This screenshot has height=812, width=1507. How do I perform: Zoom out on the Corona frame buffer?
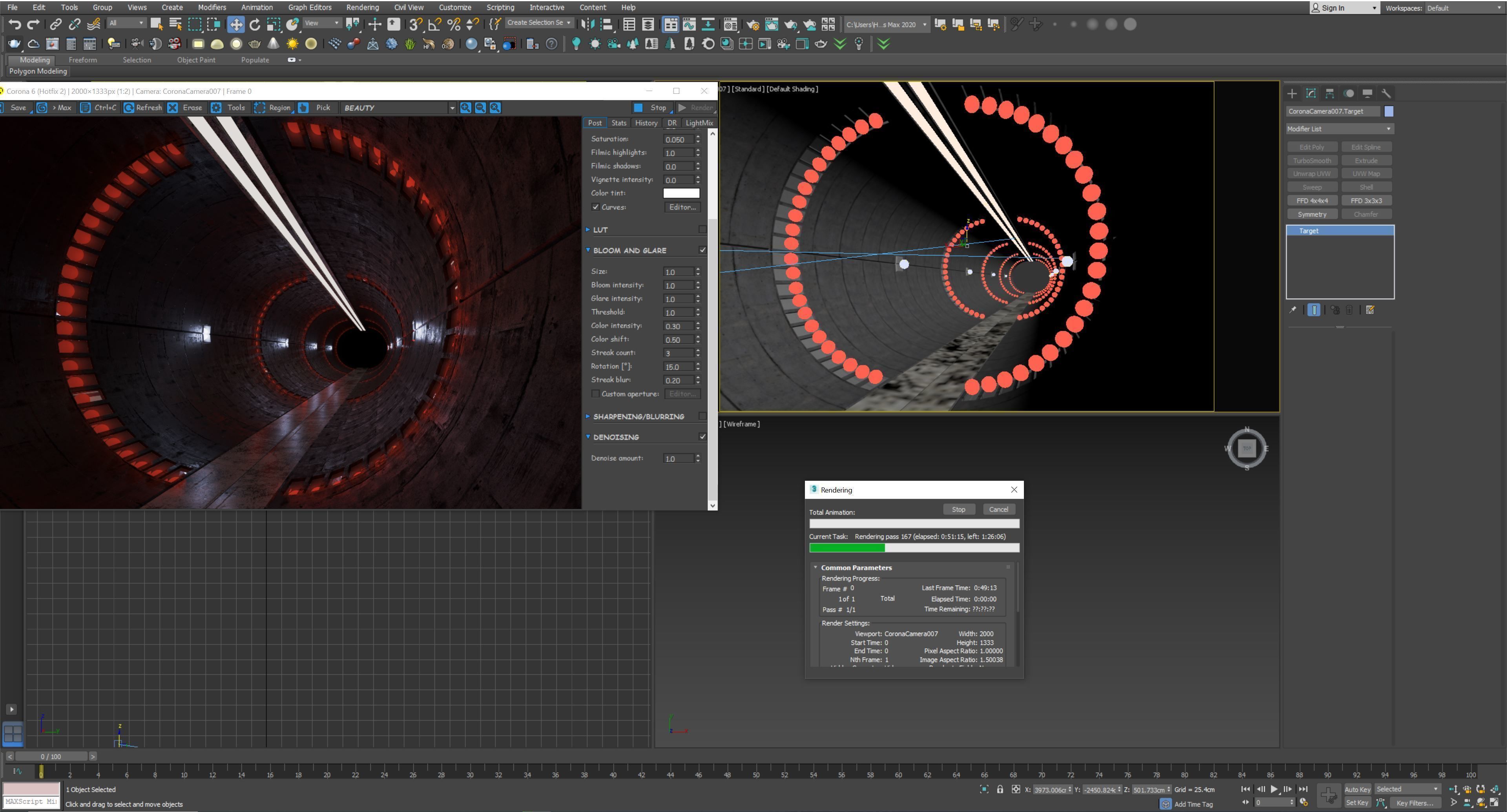click(x=480, y=108)
